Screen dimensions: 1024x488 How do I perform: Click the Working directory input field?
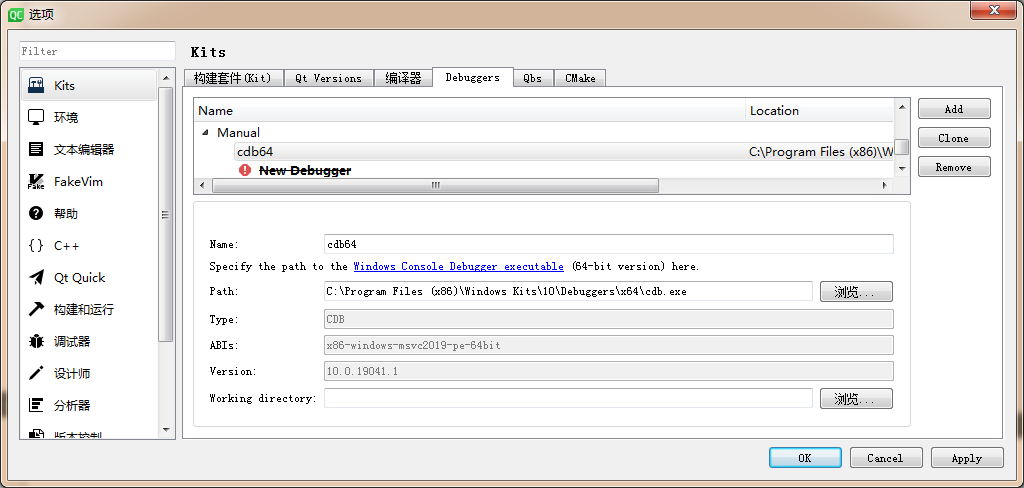(x=567, y=398)
